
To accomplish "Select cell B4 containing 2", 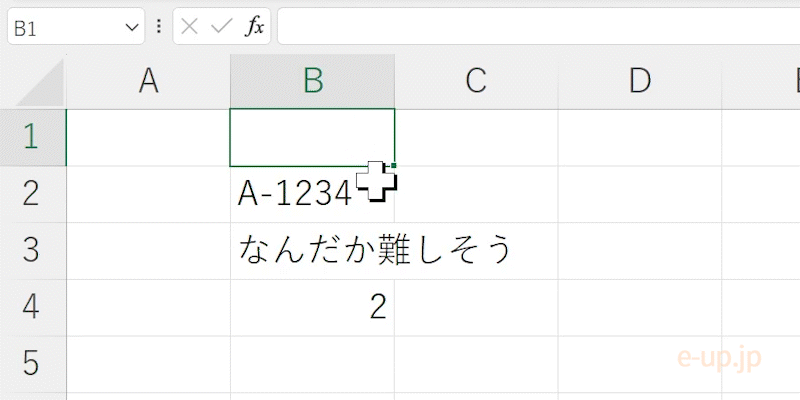I will [x=312, y=307].
